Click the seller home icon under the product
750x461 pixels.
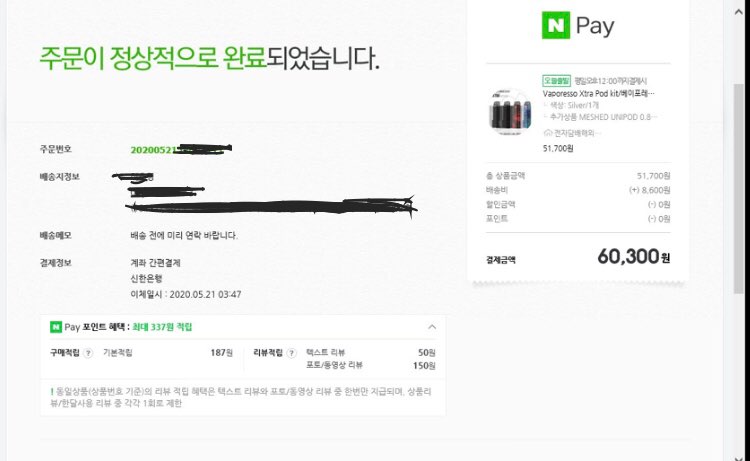(547, 132)
